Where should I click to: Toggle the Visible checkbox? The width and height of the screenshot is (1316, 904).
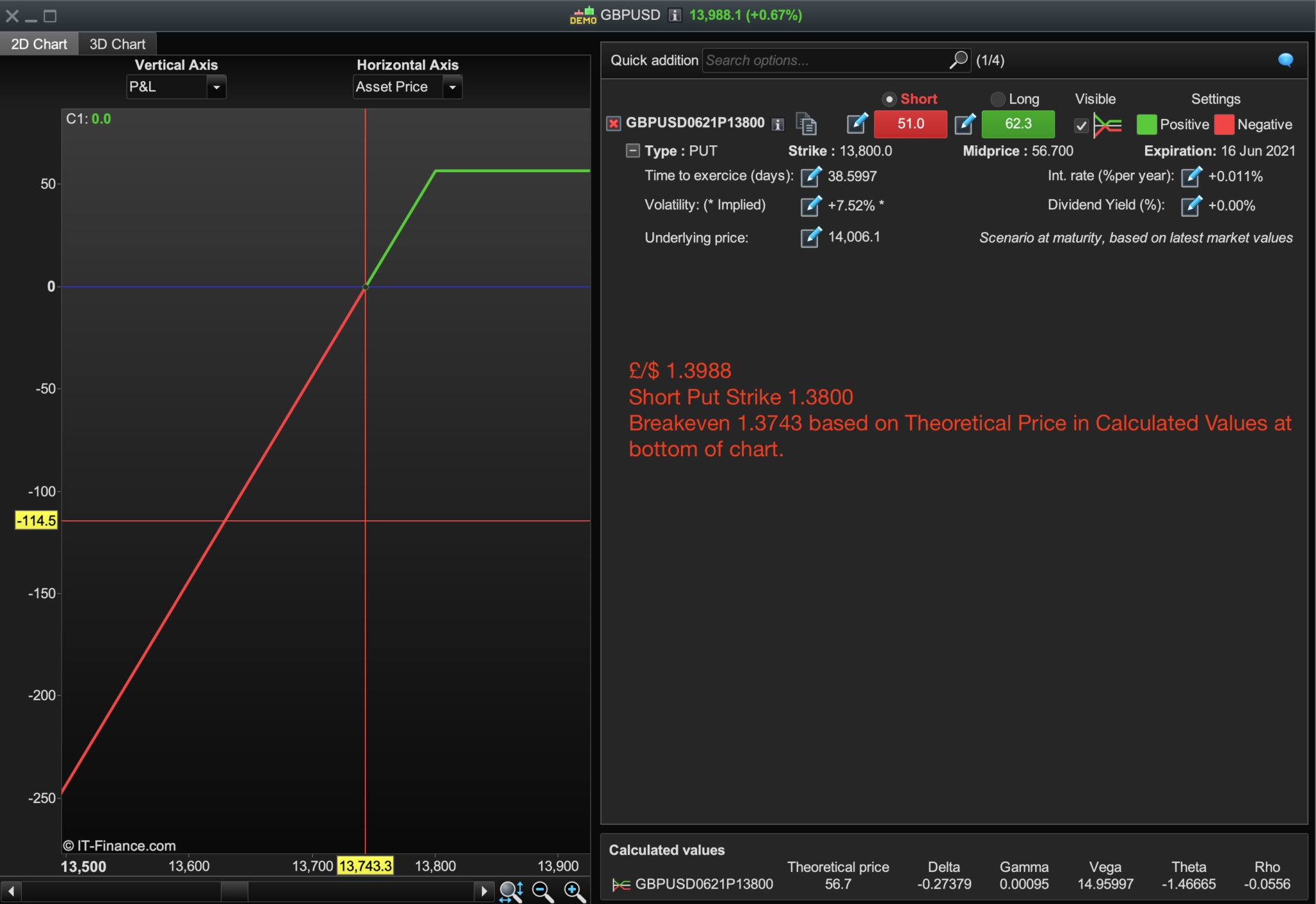1081,125
